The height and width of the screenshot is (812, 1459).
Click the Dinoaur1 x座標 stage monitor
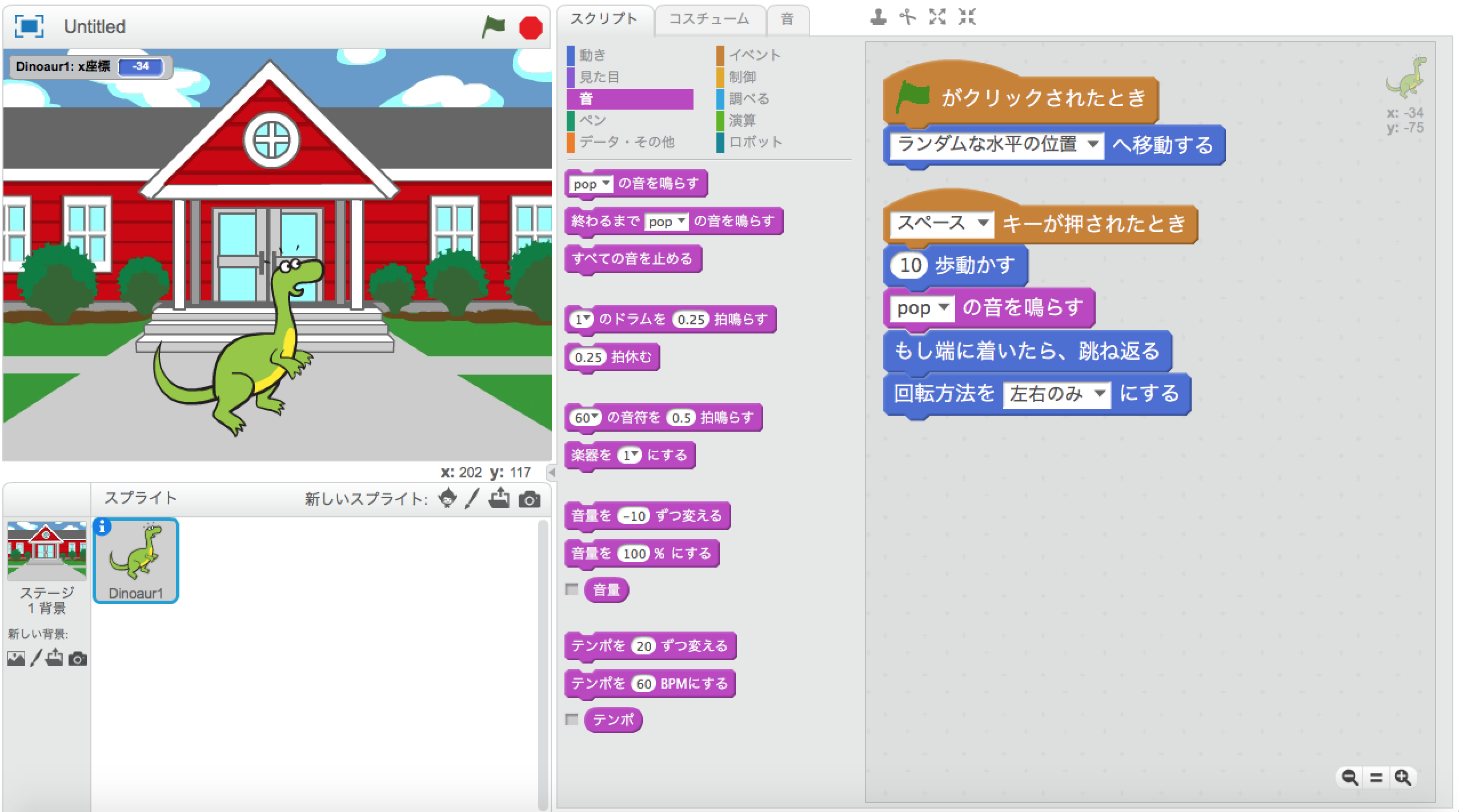click(x=90, y=67)
